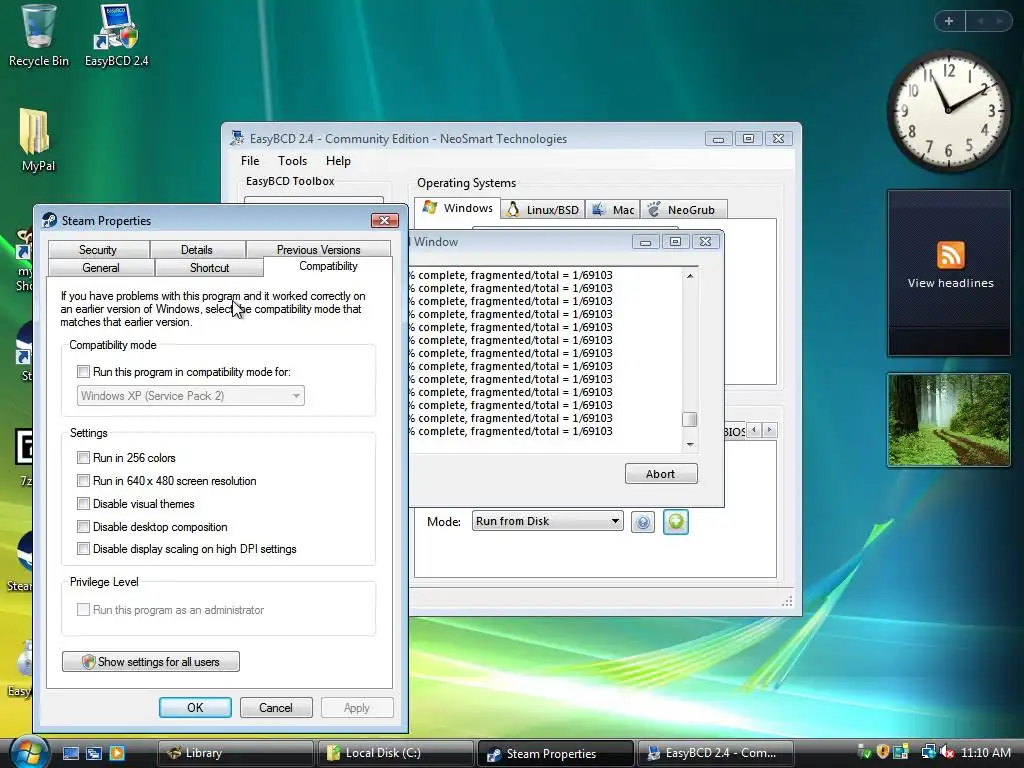Click OK in Steam Properties
This screenshot has width=1024, height=768.
coord(195,707)
